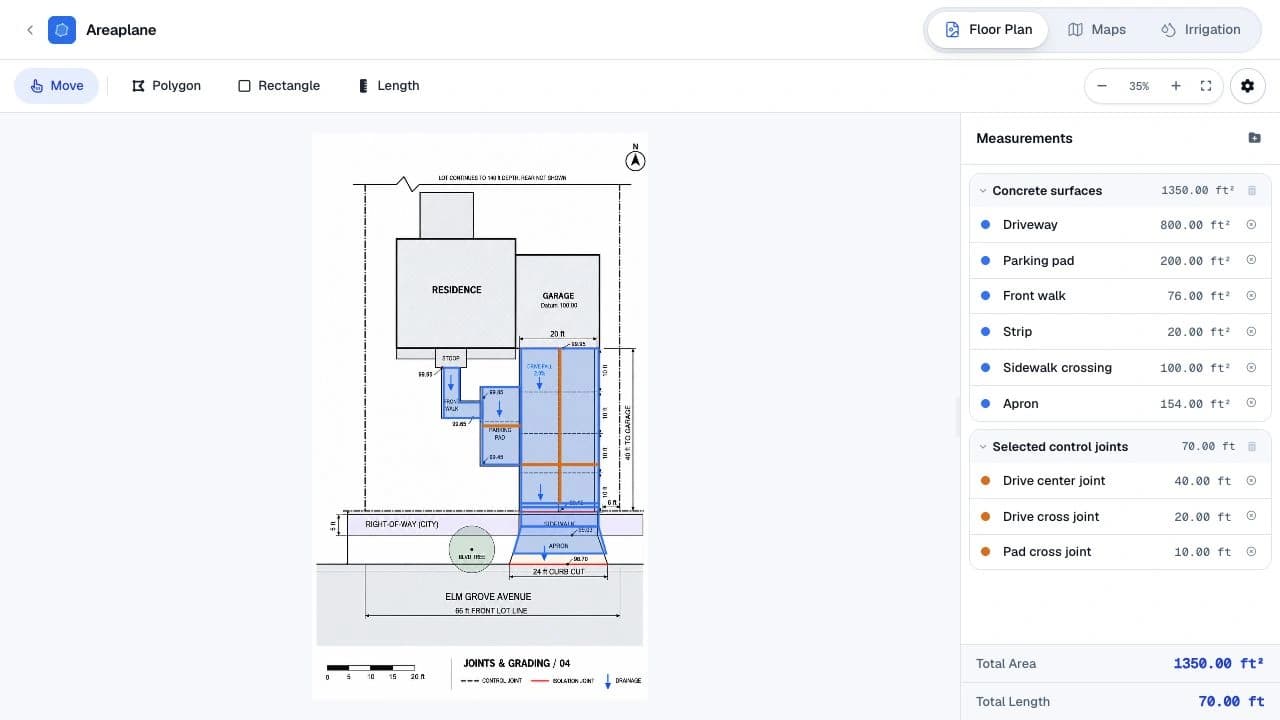Click the Pad cross joint label
The image size is (1280, 720).
click(1047, 552)
